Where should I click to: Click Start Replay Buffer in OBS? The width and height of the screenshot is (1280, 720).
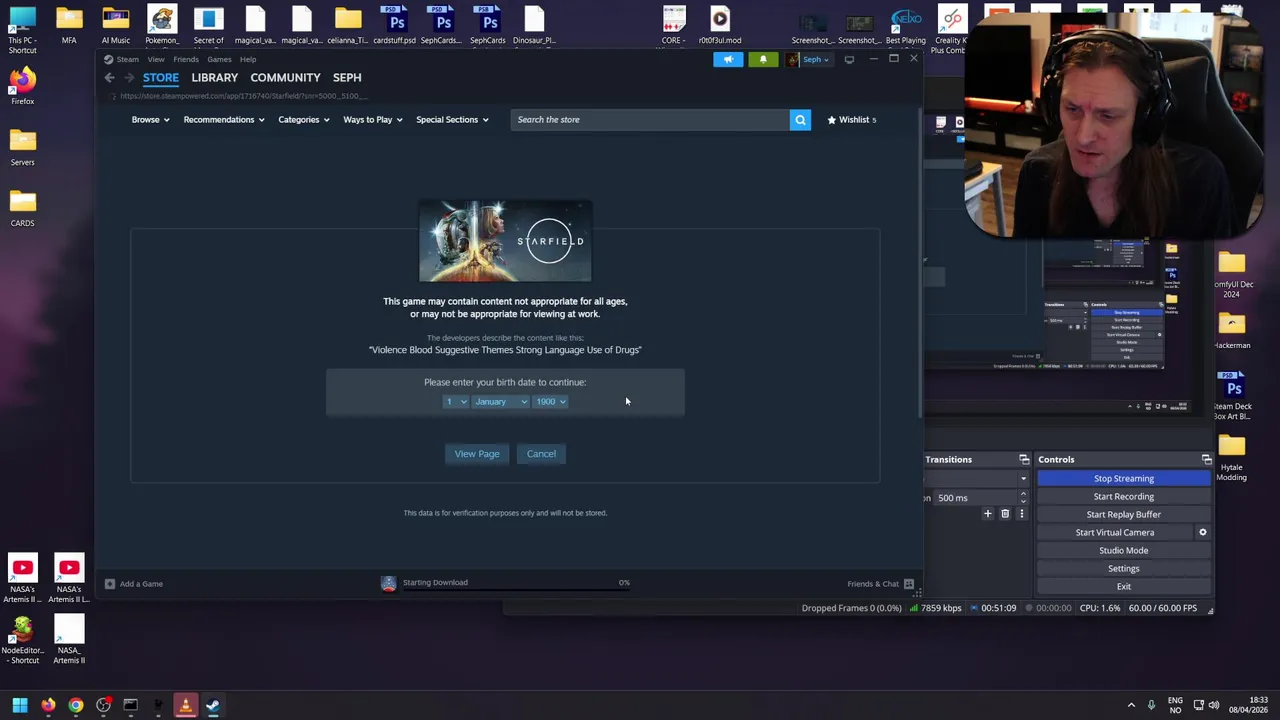click(x=1124, y=515)
